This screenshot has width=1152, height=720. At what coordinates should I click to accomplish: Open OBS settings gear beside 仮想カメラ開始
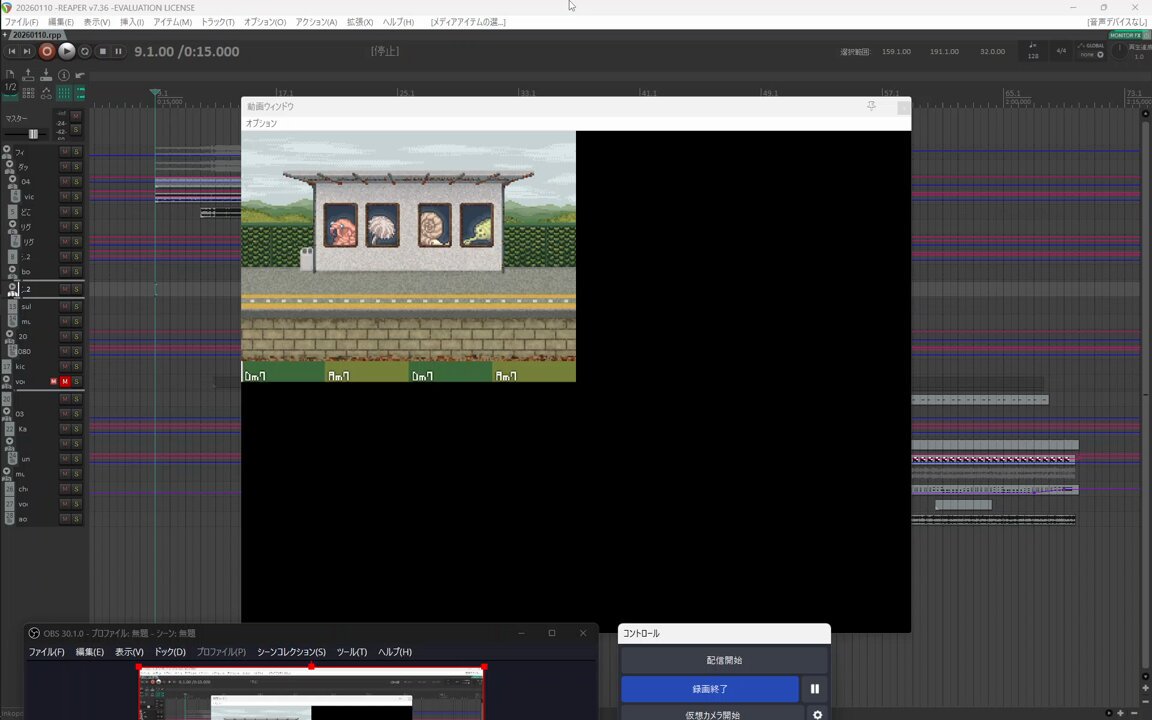(x=817, y=715)
